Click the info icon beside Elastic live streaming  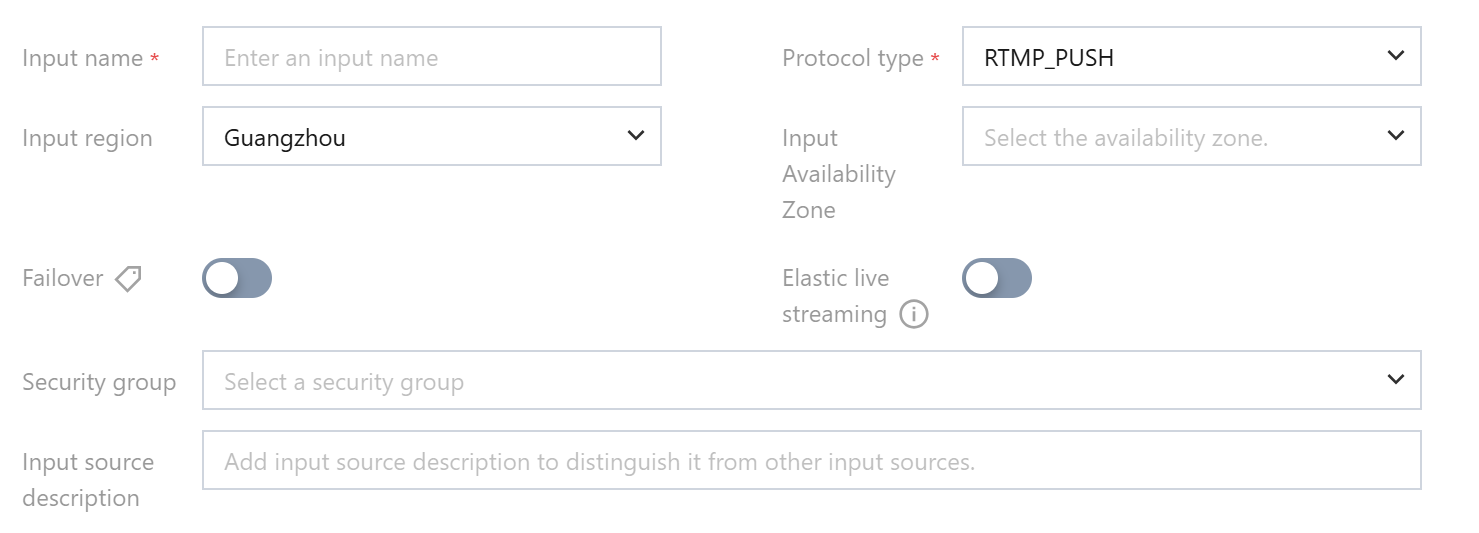pyautogui.click(x=914, y=315)
